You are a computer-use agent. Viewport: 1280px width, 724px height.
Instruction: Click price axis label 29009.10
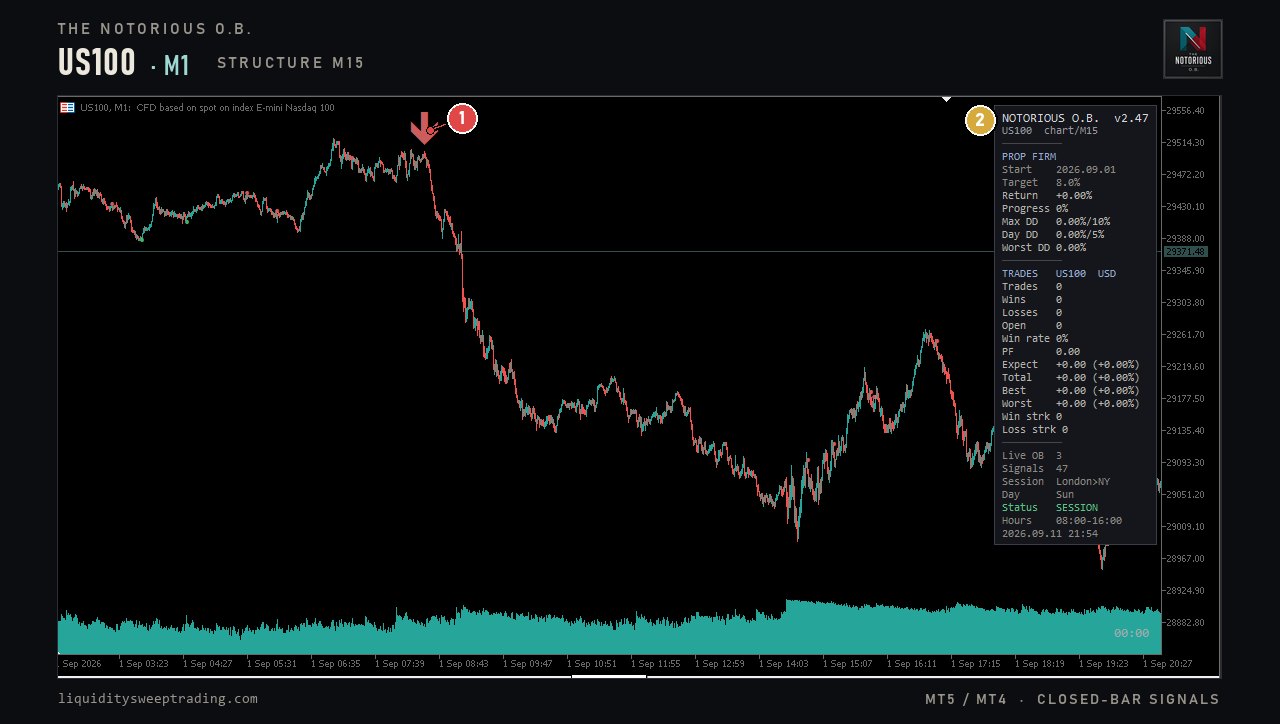coord(1186,527)
